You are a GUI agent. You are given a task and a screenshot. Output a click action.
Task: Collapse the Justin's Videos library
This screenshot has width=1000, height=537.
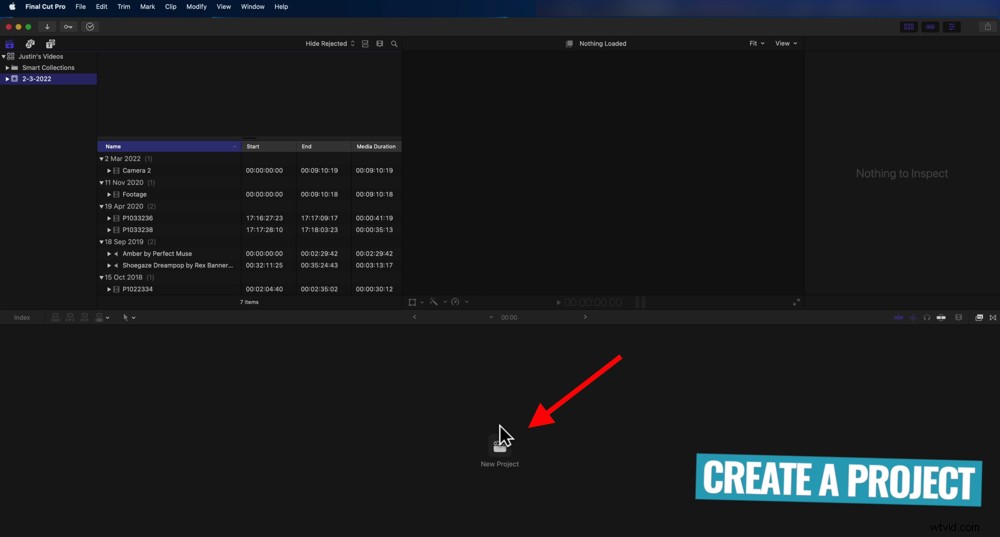[x=3, y=57]
